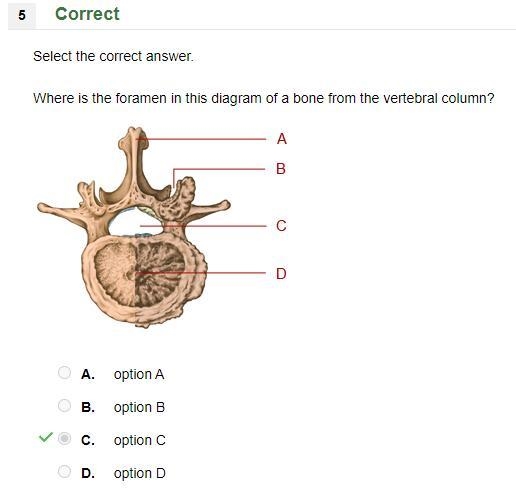The height and width of the screenshot is (492, 516).
Task: Select radio button for option C
Action: click(64, 439)
